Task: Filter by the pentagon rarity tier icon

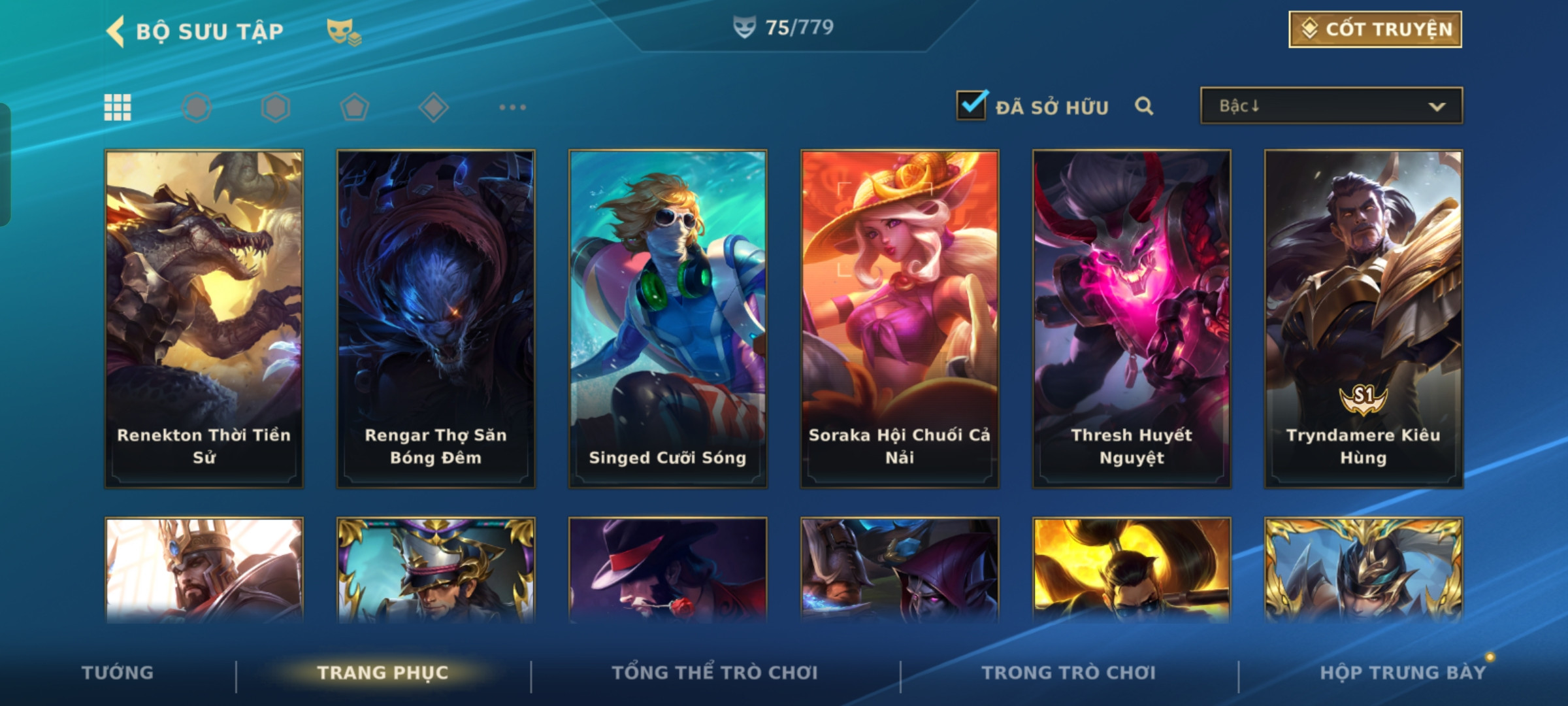Action: (x=355, y=107)
